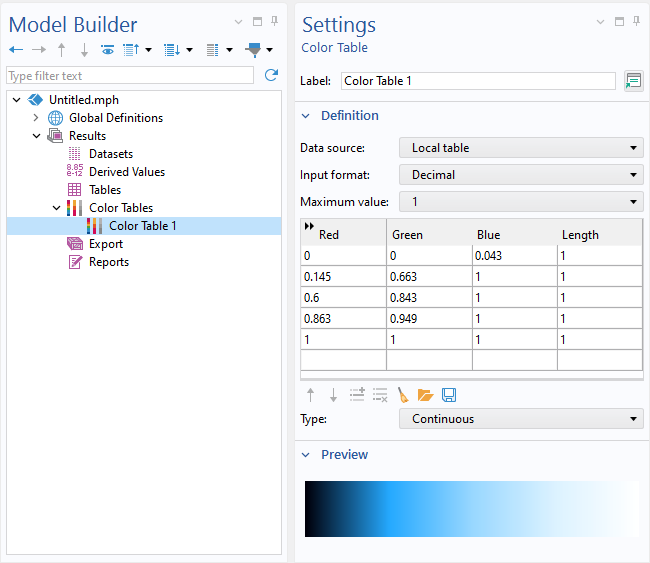
Task: Click the Save to File icon
Action: [449, 395]
